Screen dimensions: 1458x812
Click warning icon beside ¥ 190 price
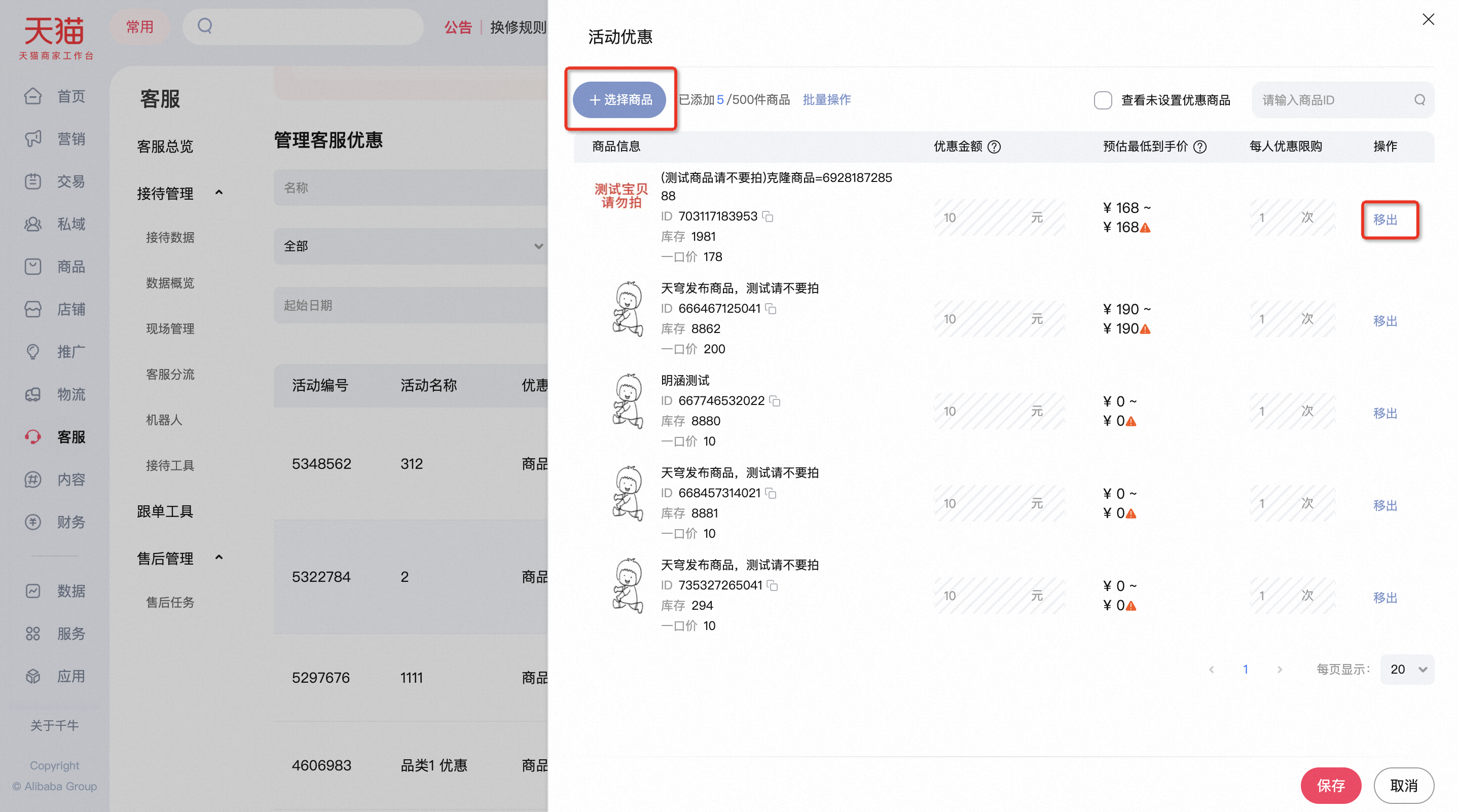[x=1146, y=329]
